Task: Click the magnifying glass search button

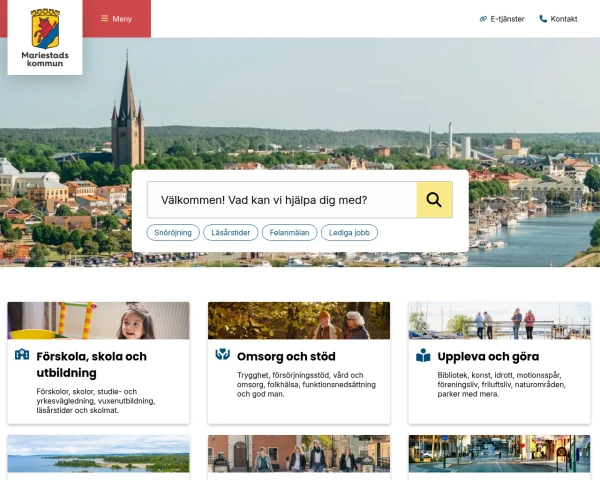Action: [x=434, y=200]
